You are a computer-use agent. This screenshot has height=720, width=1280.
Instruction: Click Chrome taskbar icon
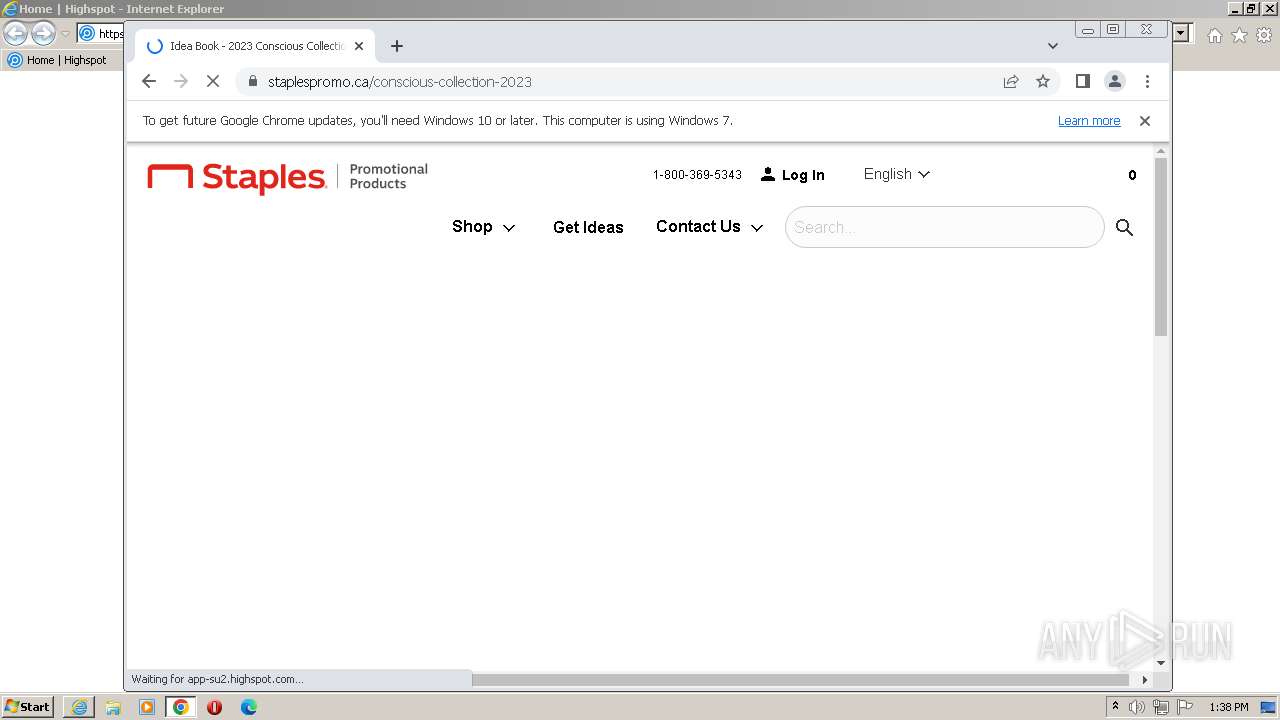pos(181,707)
